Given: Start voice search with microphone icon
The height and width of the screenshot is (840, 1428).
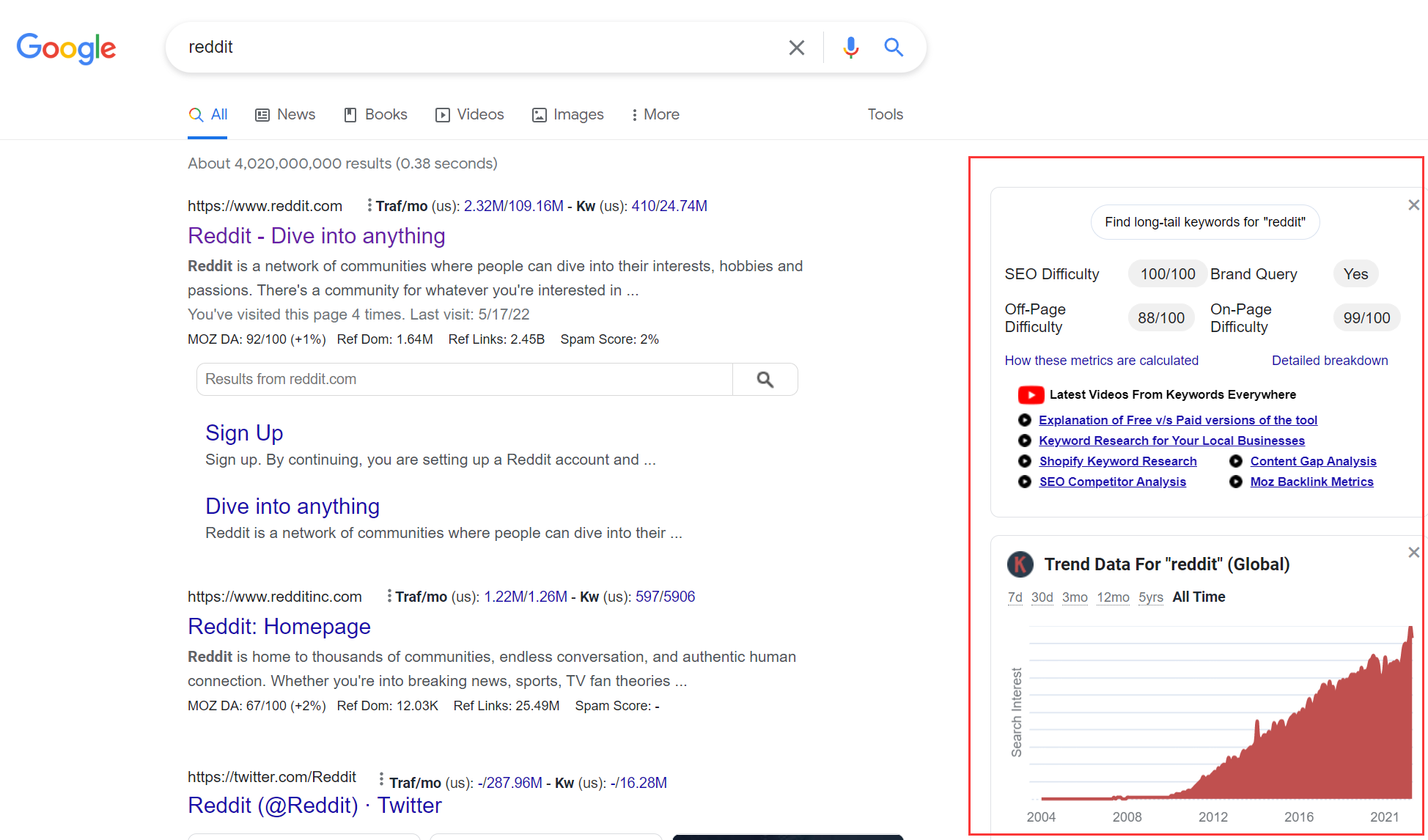Looking at the screenshot, I should point(850,48).
